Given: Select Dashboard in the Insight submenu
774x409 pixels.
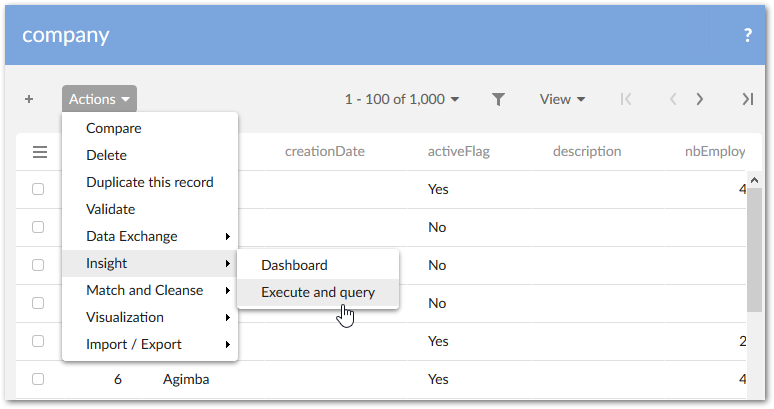Looking at the screenshot, I should click(294, 265).
